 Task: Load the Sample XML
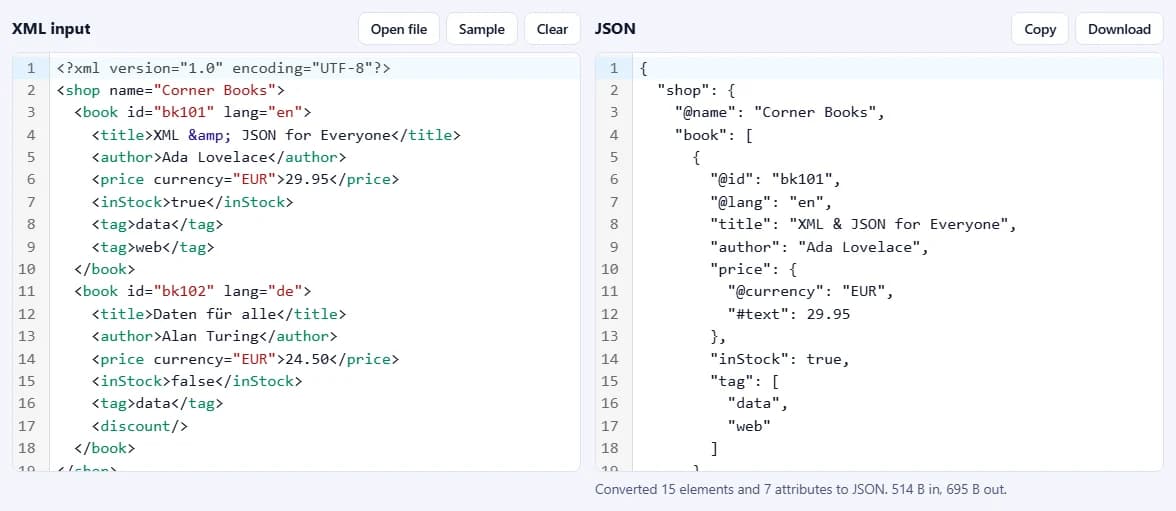coord(482,29)
